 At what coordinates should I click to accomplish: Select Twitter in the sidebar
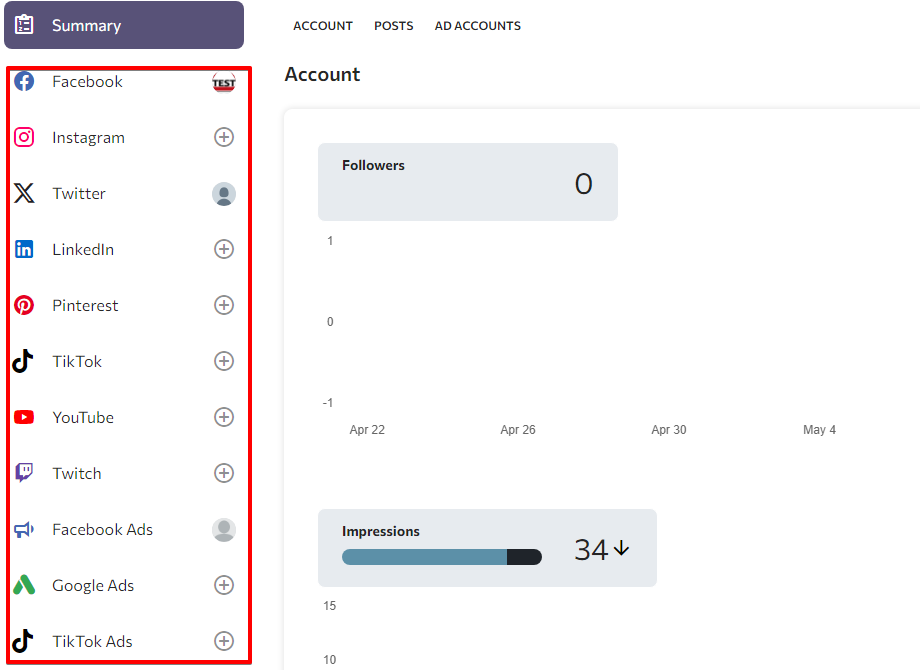[79, 194]
